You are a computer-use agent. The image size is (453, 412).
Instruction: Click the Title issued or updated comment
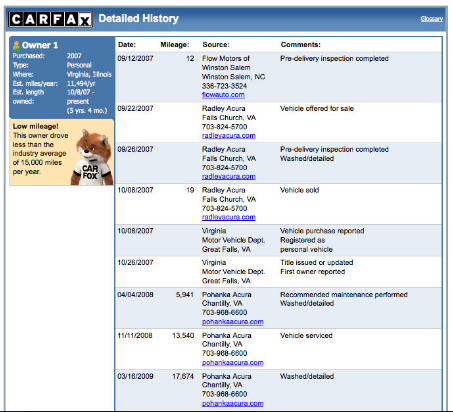click(316, 262)
